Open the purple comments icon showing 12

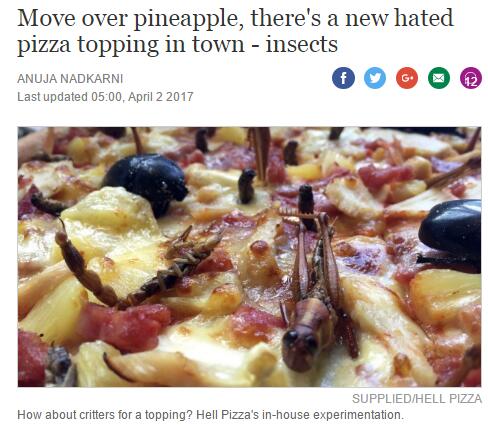pos(471,78)
